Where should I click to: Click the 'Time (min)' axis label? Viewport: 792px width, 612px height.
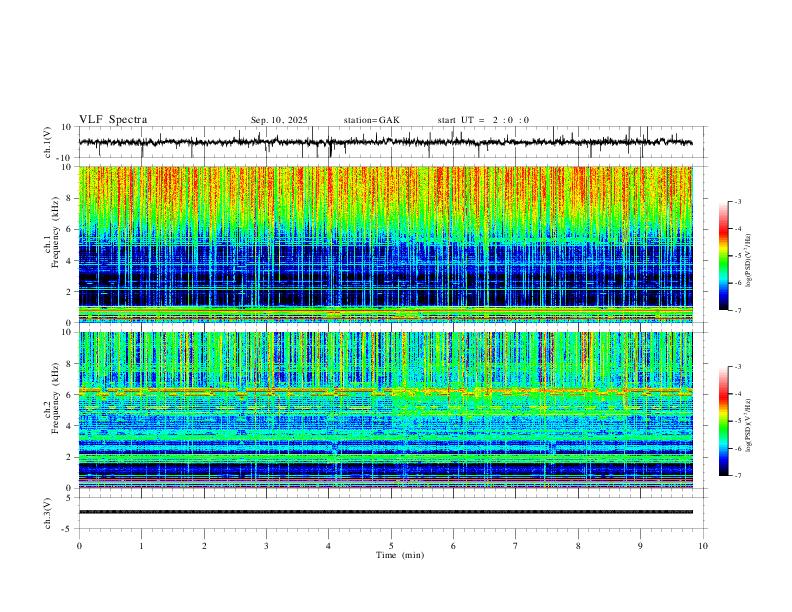coord(400,555)
